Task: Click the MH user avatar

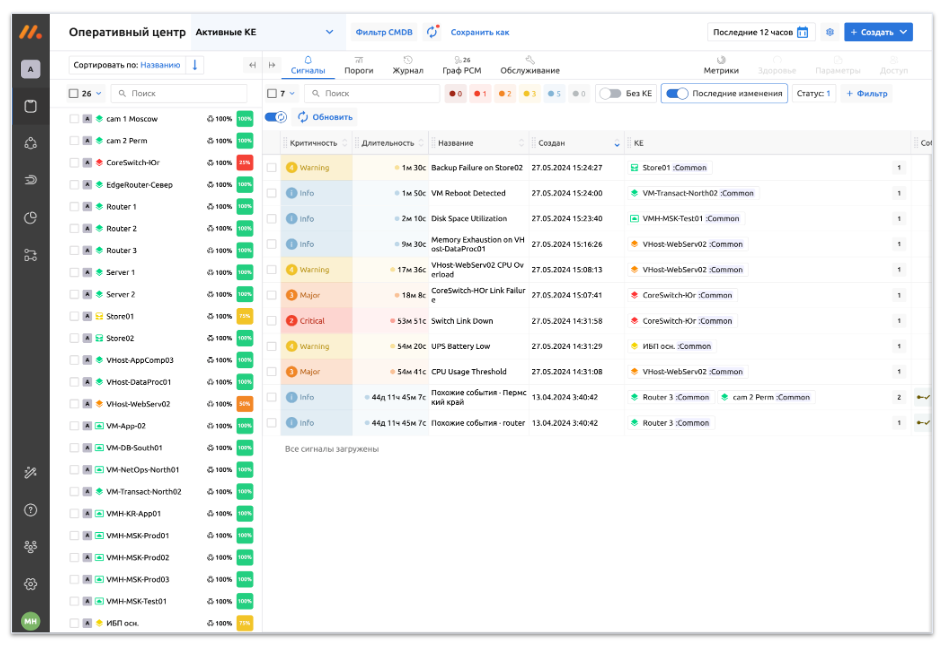Action: (x=30, y=621)
